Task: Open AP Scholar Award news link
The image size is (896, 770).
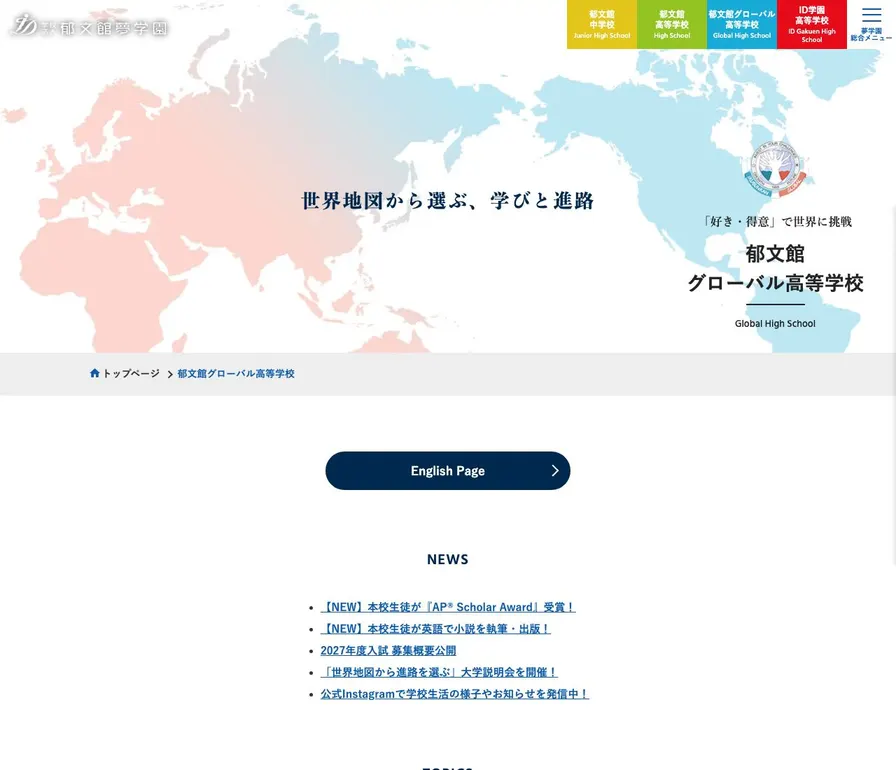Action: (x=448, y=607)
